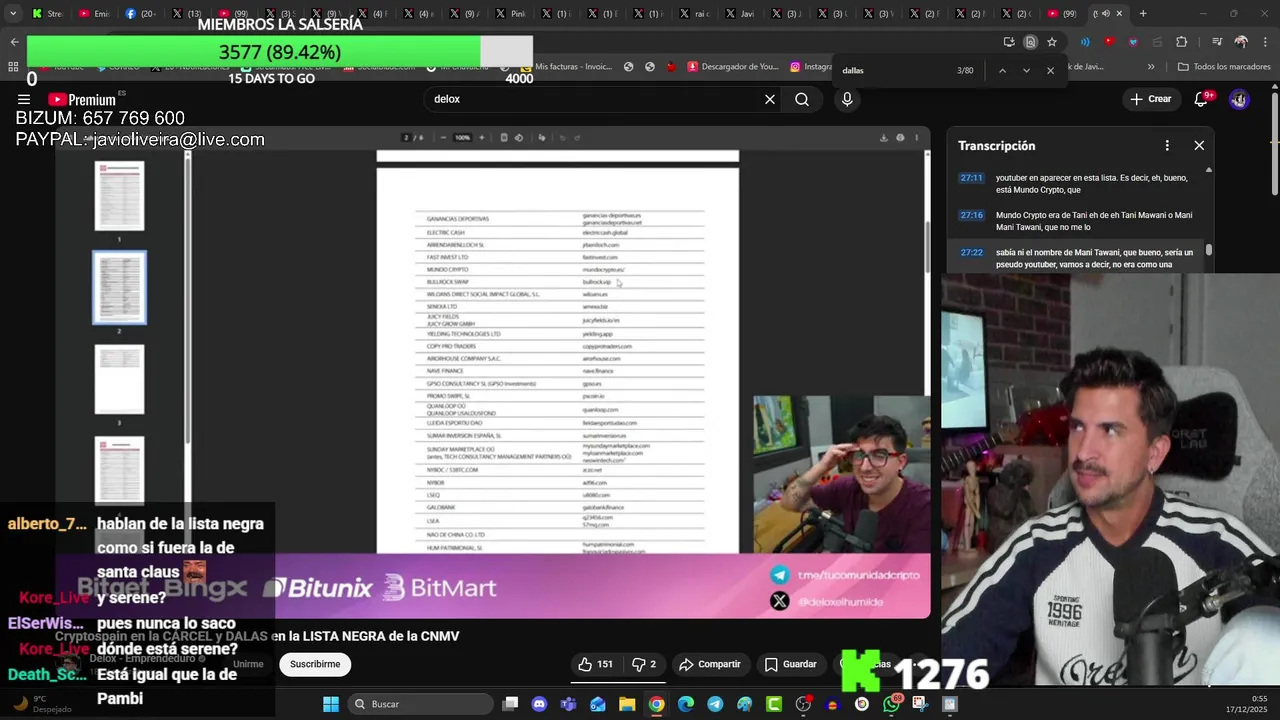The image size is (1280, 720).
Task: Open Instagram bookmark
Action: [811, 67]
